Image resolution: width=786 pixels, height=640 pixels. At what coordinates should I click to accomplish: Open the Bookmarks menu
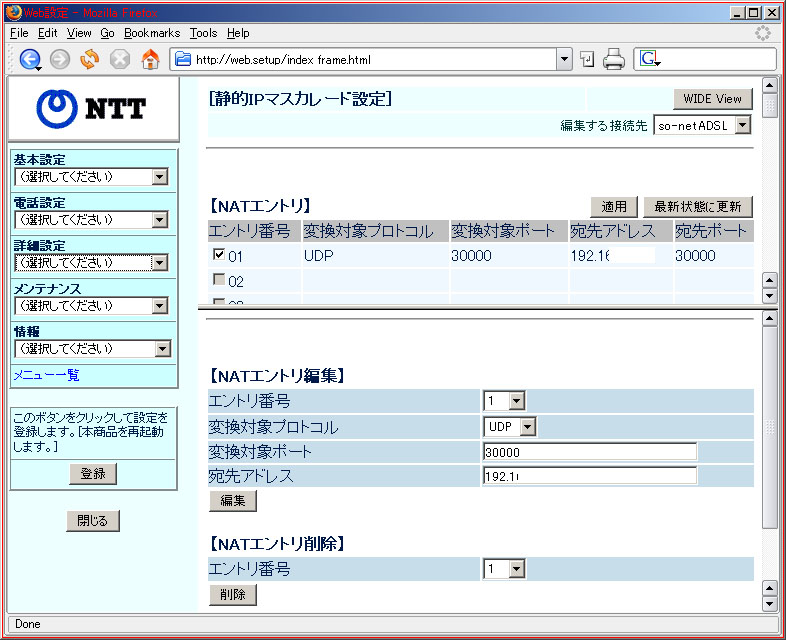pyautogui.click(x=151, y=33)
